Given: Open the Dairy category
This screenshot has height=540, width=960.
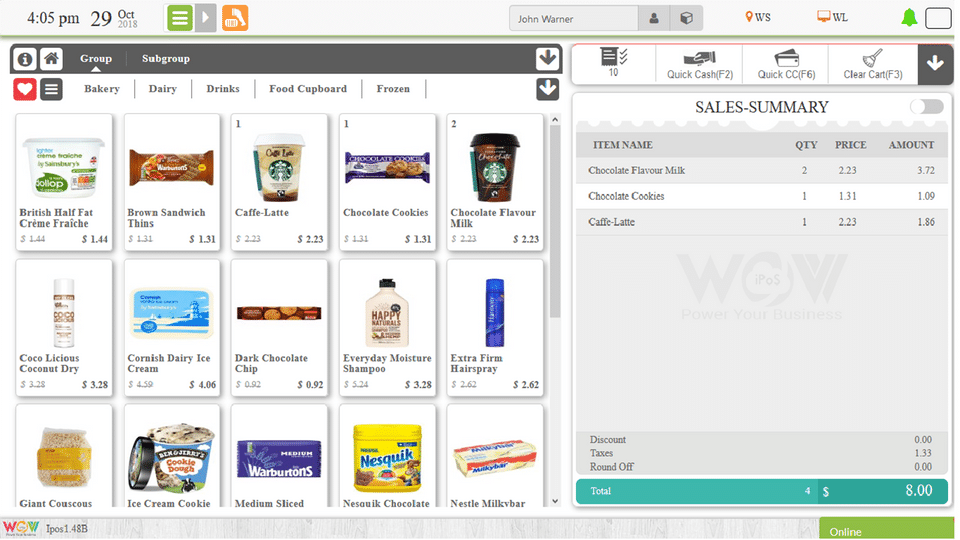Looking at the screenshot, I should pos(162,89).
